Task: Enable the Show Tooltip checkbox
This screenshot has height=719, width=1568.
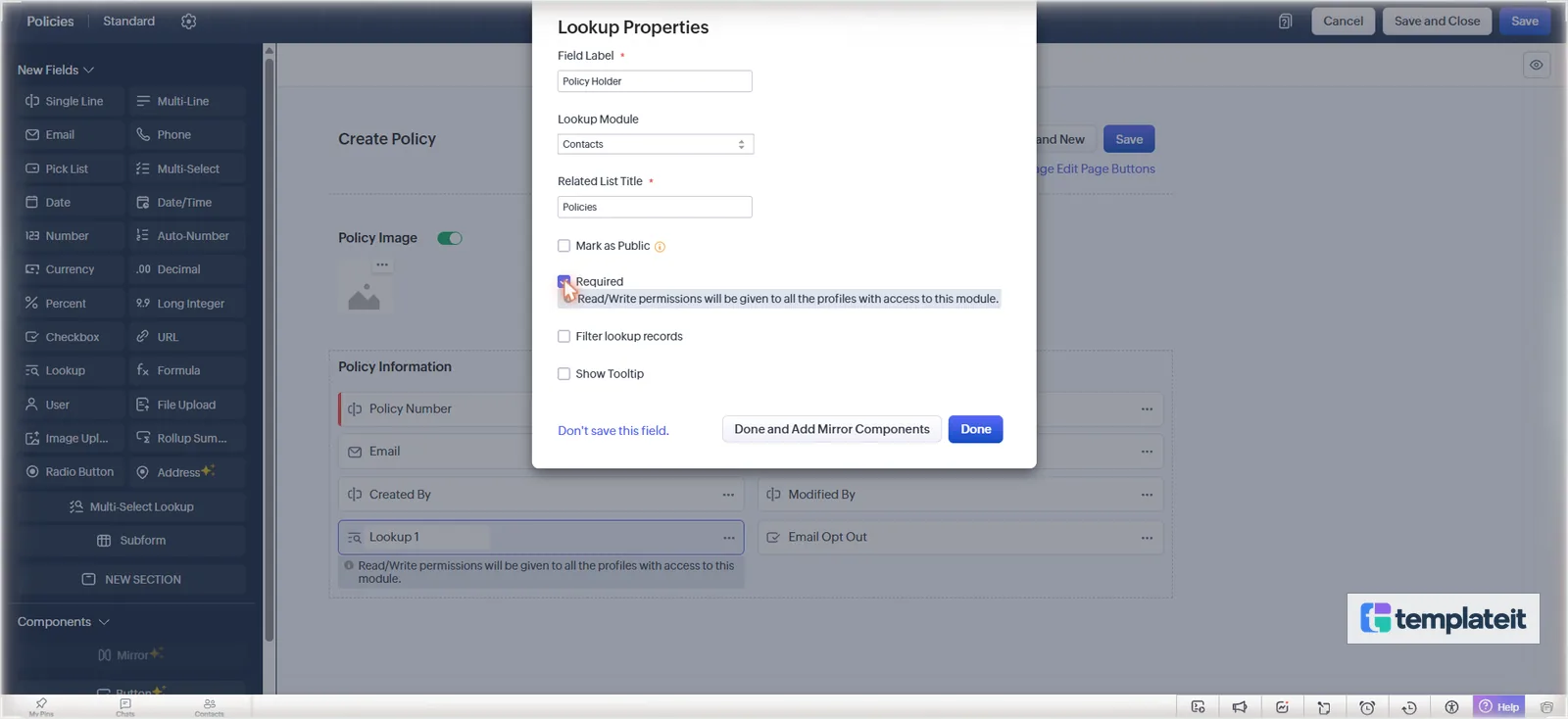Action: (563, 373)
